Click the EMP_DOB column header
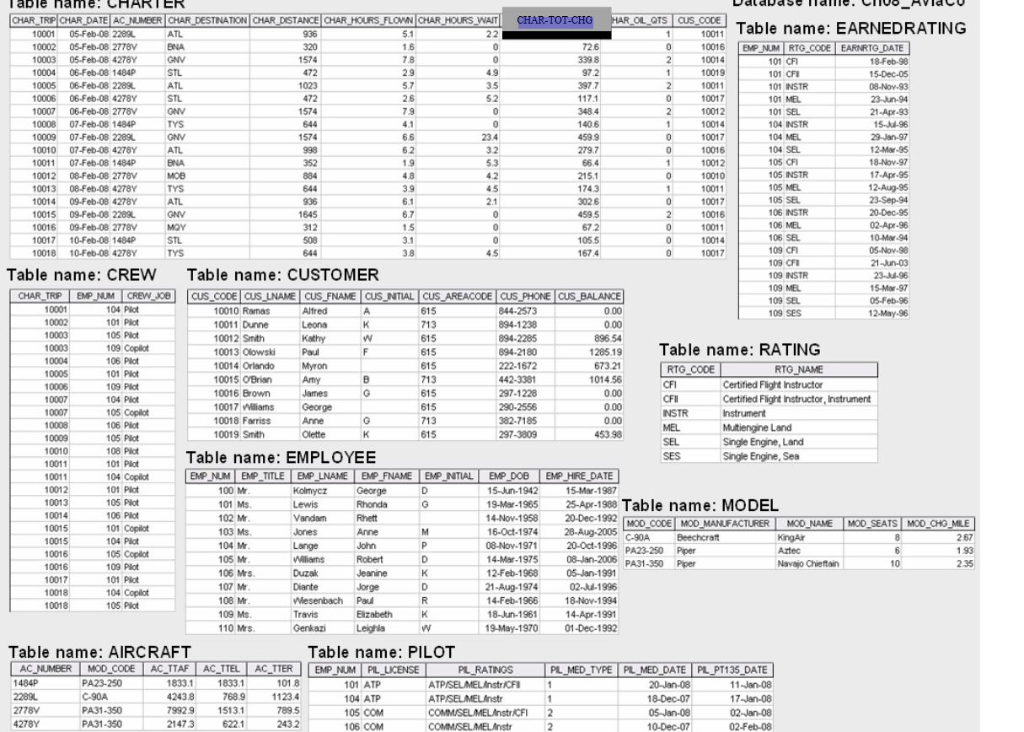Screen dimensions: 1024x732 point(509,476)
